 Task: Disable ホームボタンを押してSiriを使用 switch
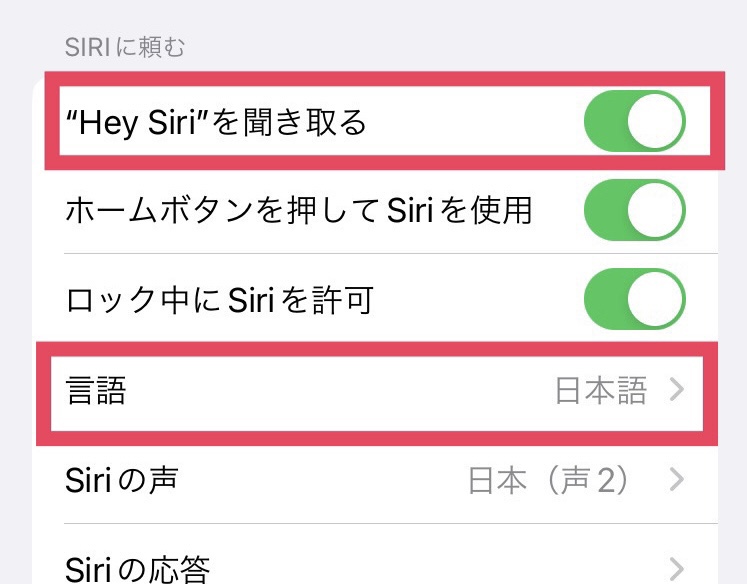point(635,210)
